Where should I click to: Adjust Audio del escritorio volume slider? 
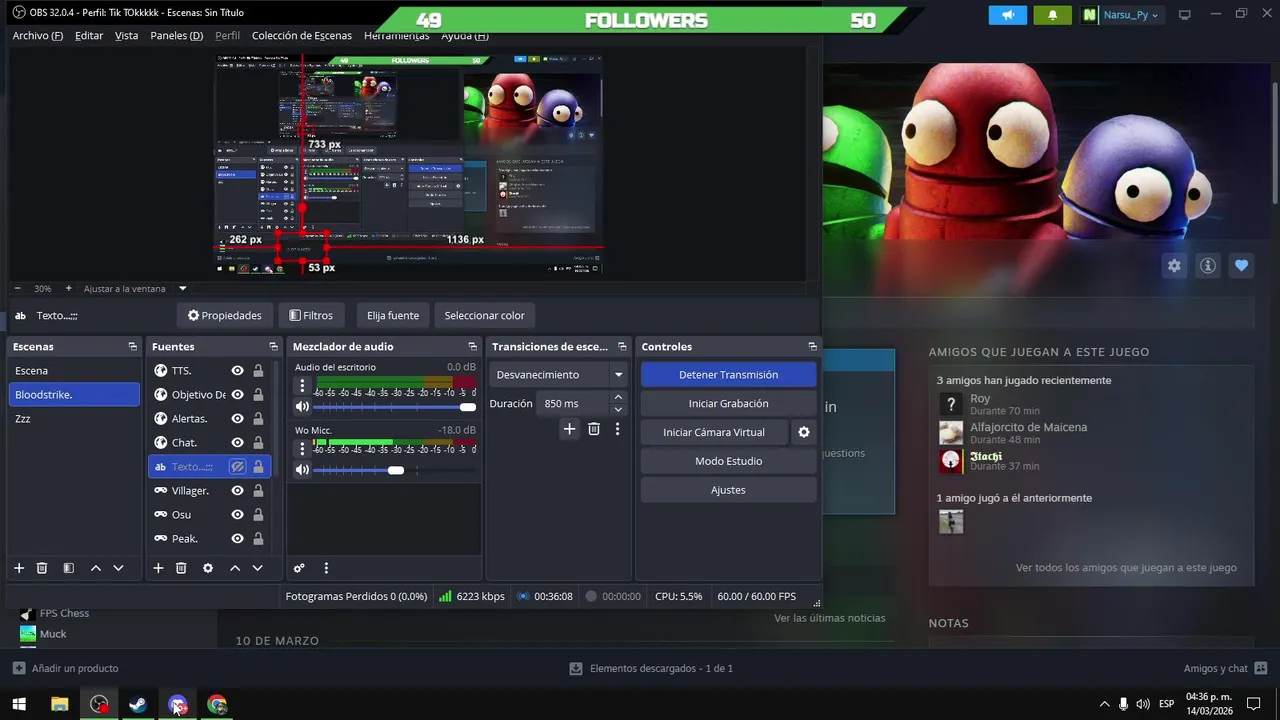(x=395, y=407)
